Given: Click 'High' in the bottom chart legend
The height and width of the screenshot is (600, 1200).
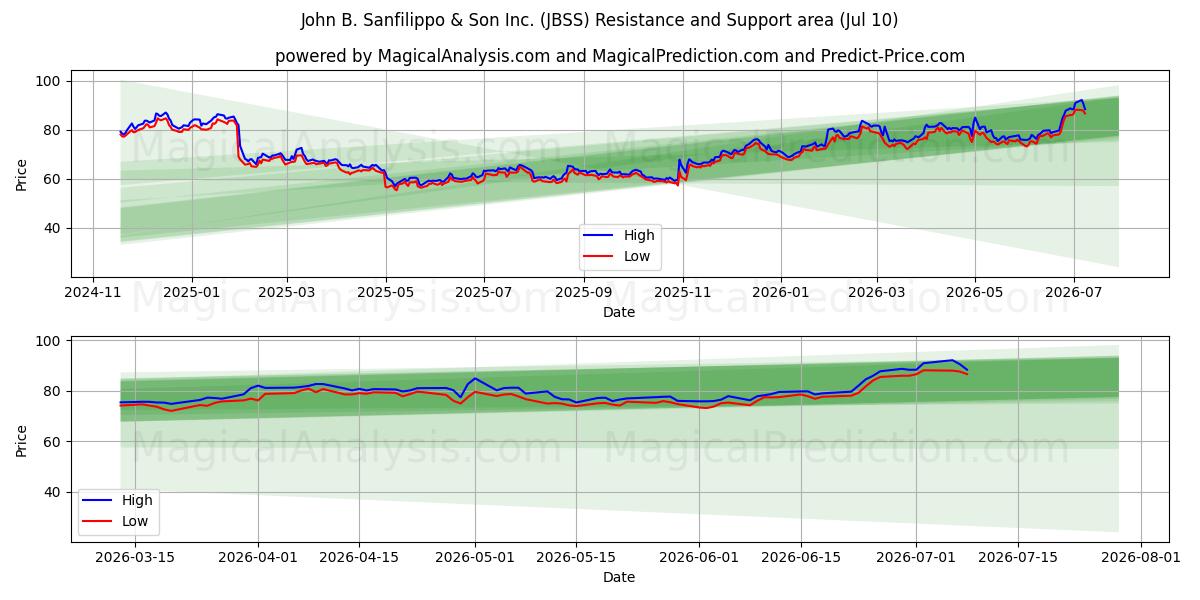Looking at the screenshot, I should click(136, 500).
